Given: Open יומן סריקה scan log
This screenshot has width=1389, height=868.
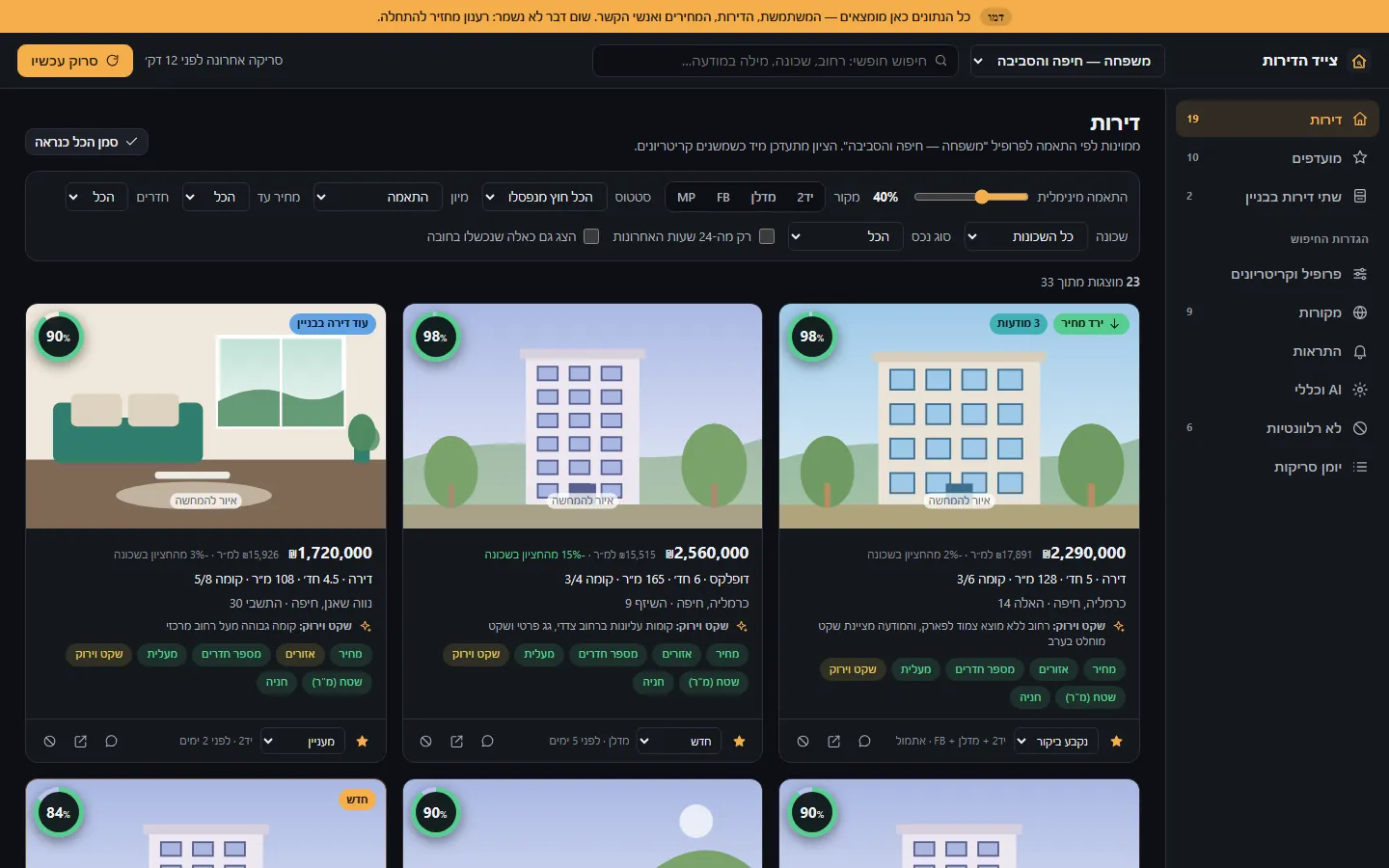Looking at the screenshot, I should [1277, 467].
